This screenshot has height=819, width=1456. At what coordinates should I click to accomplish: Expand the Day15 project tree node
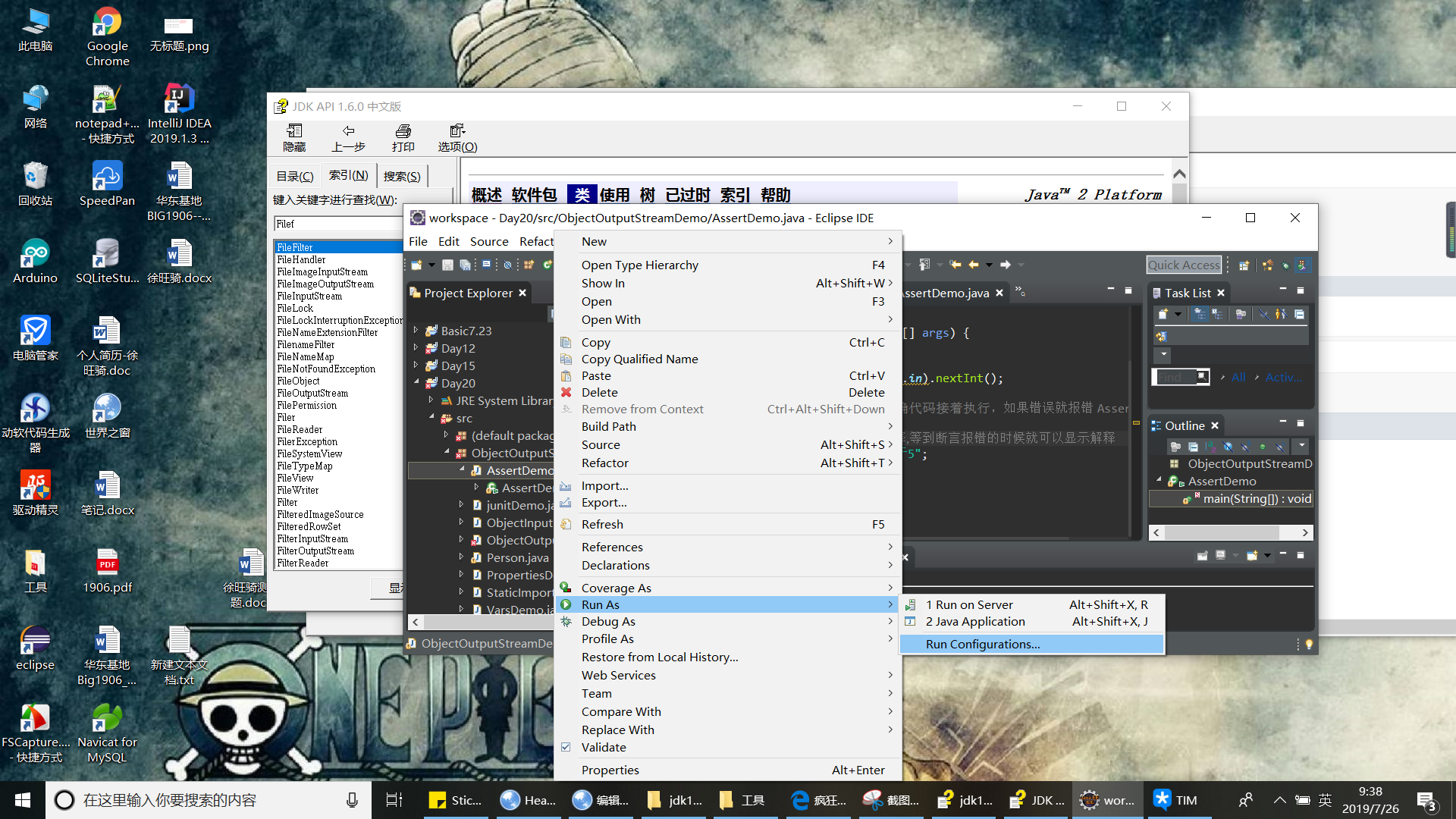pyautogui.click(x=416, y=366)
